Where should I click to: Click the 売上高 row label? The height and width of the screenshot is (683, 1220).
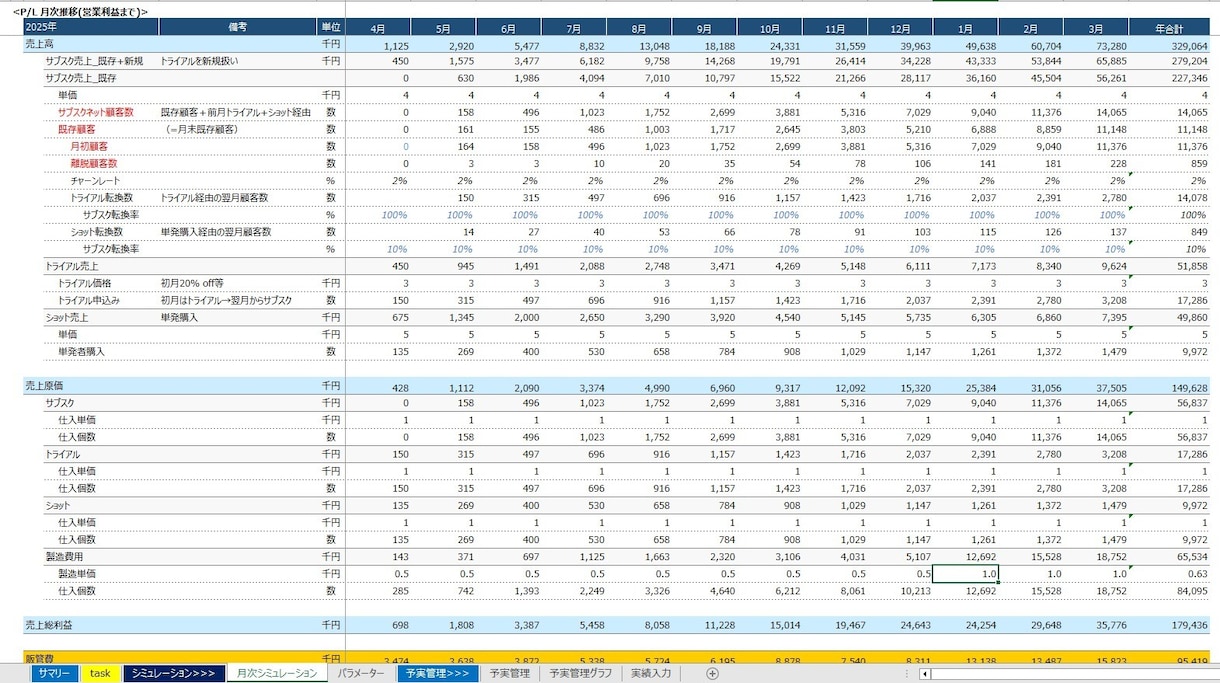pos(40,45)
